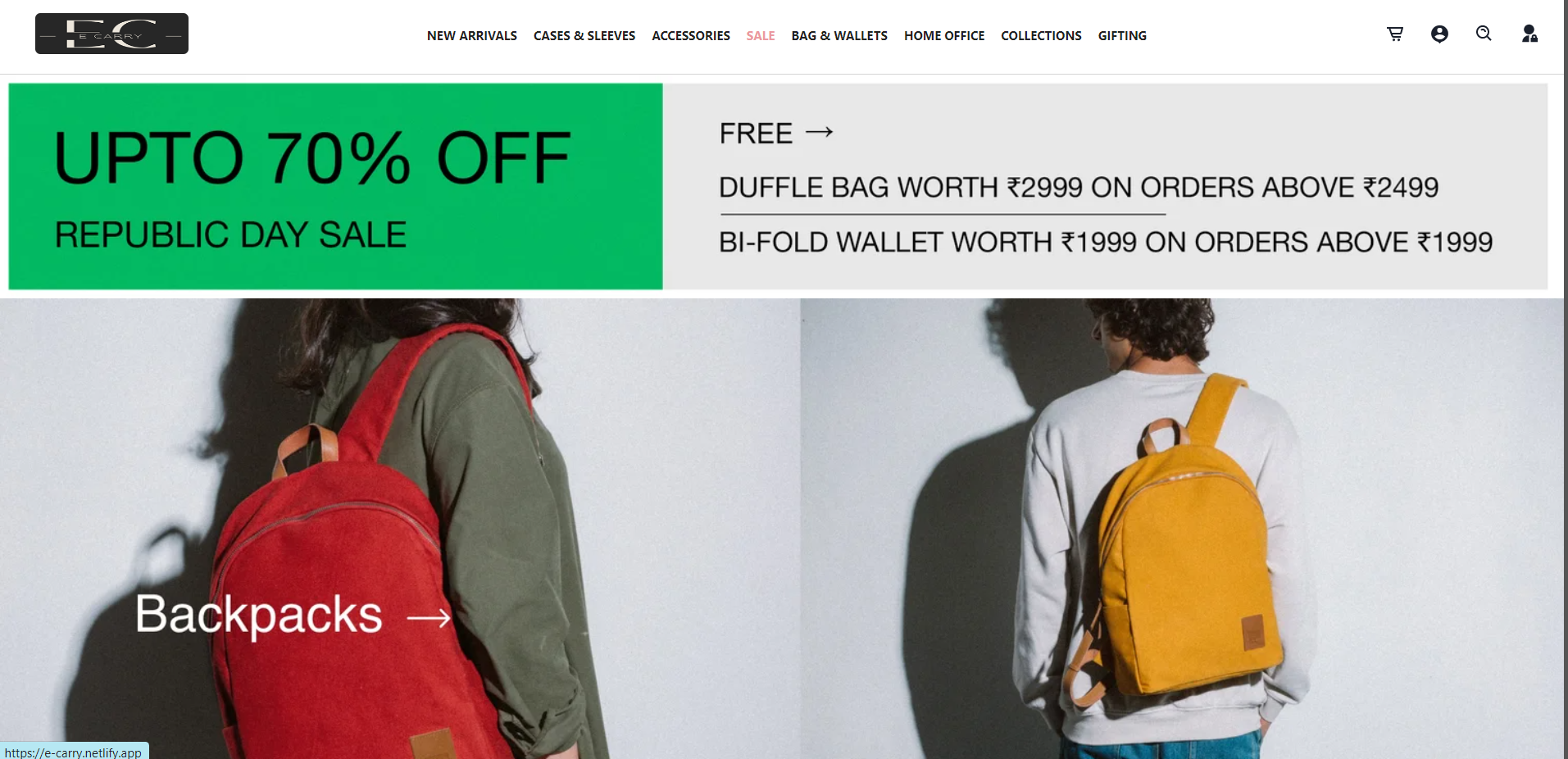The width and height of the screenshot is (1568, 759).
Task: Open the user account profile icon
Action: (1439, 34)
